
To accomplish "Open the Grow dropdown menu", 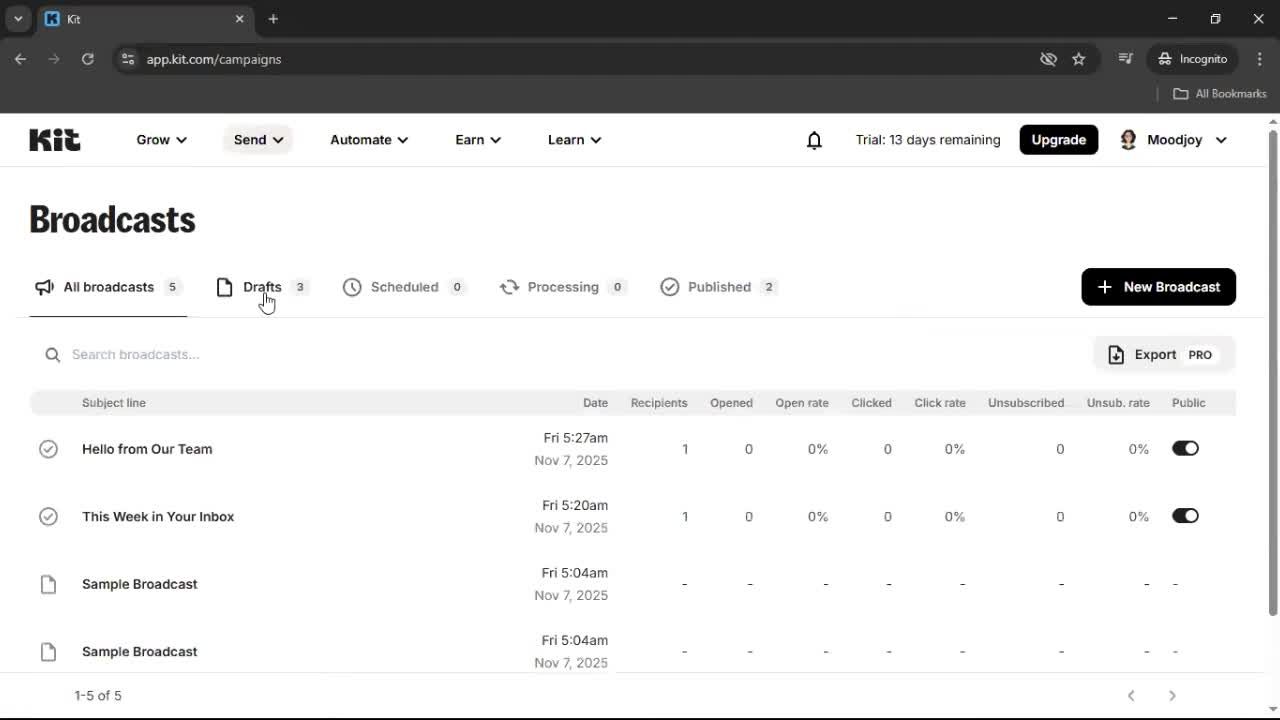I will click(160, 140).
